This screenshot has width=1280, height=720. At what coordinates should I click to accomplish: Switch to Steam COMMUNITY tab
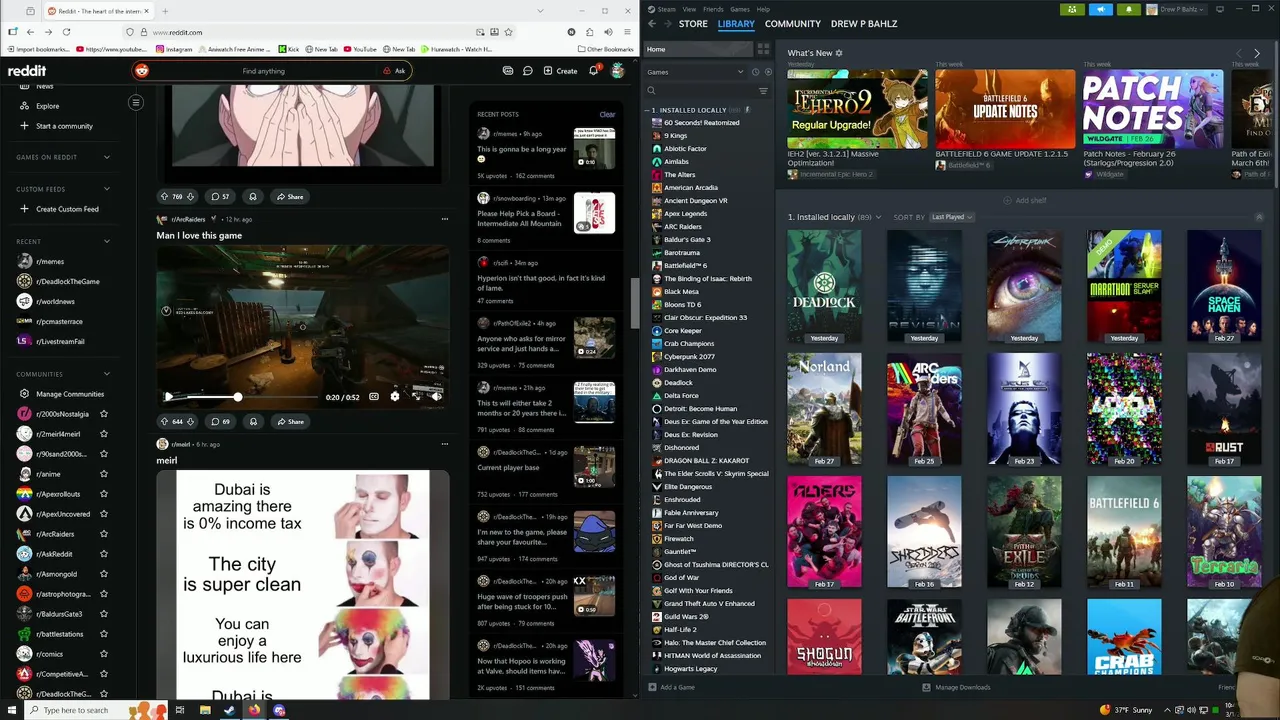pyautogui.click(x=793, y=24)
